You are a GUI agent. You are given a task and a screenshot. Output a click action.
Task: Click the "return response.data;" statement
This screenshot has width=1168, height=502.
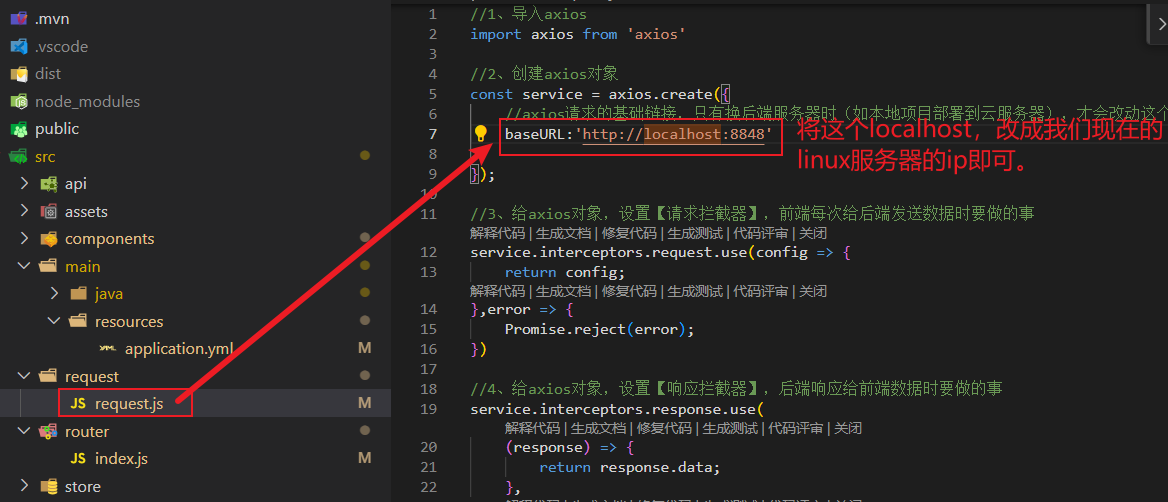click(630, 468)
